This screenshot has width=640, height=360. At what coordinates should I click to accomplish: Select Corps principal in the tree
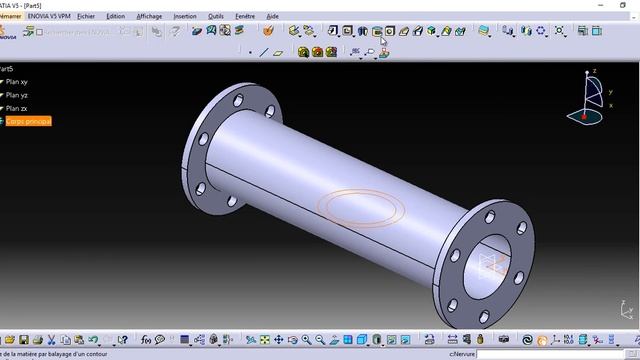[x=28, y=121]
